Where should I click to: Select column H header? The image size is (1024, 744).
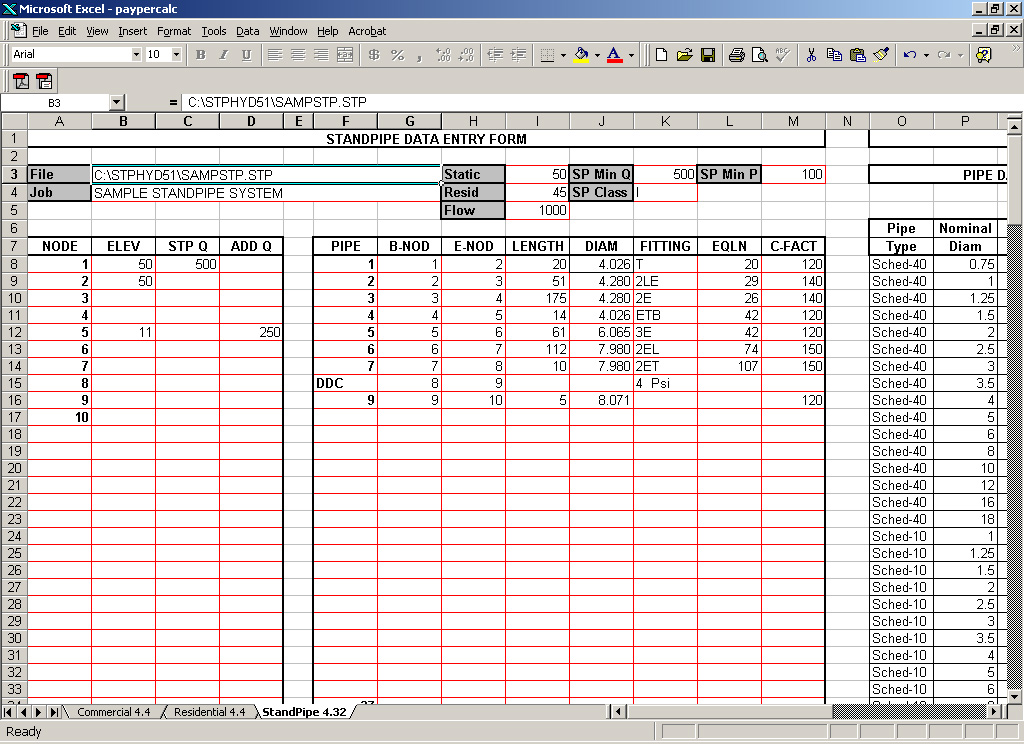click(x=473, y=121)
